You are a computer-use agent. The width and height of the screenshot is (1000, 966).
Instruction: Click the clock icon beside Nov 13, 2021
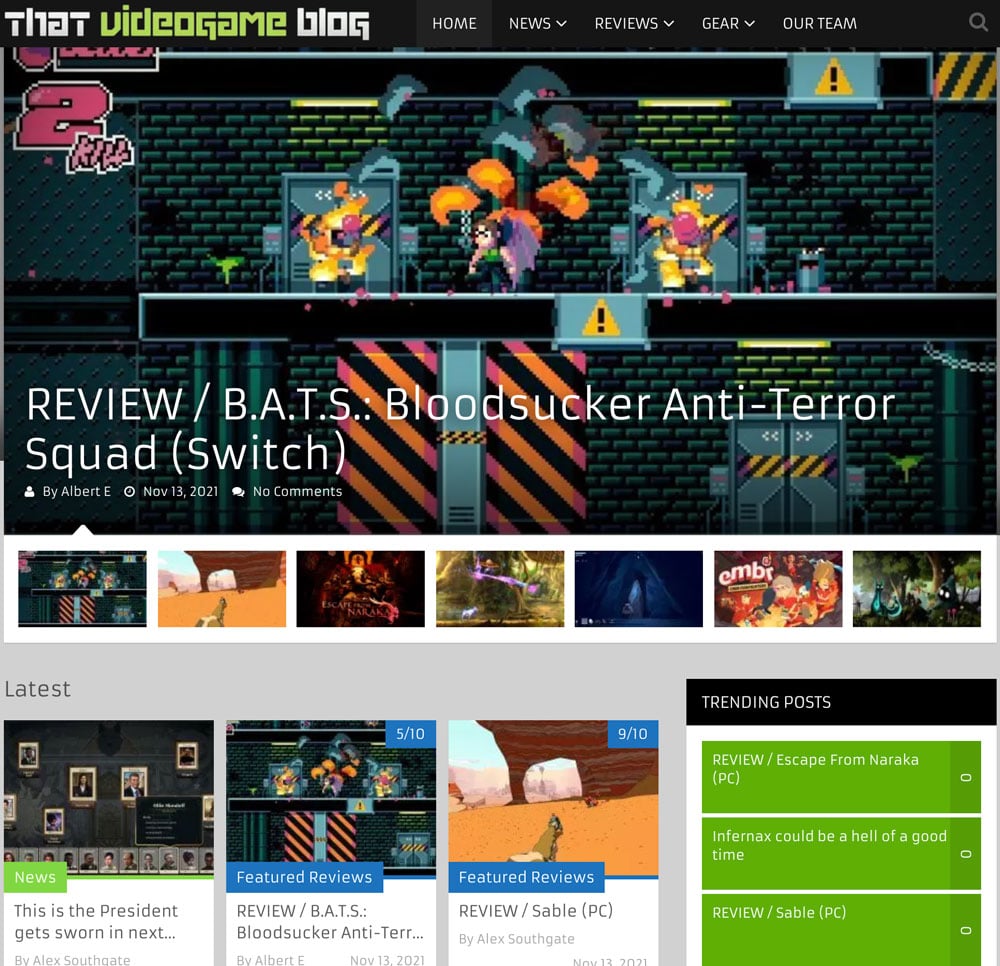tap(129, 492)
